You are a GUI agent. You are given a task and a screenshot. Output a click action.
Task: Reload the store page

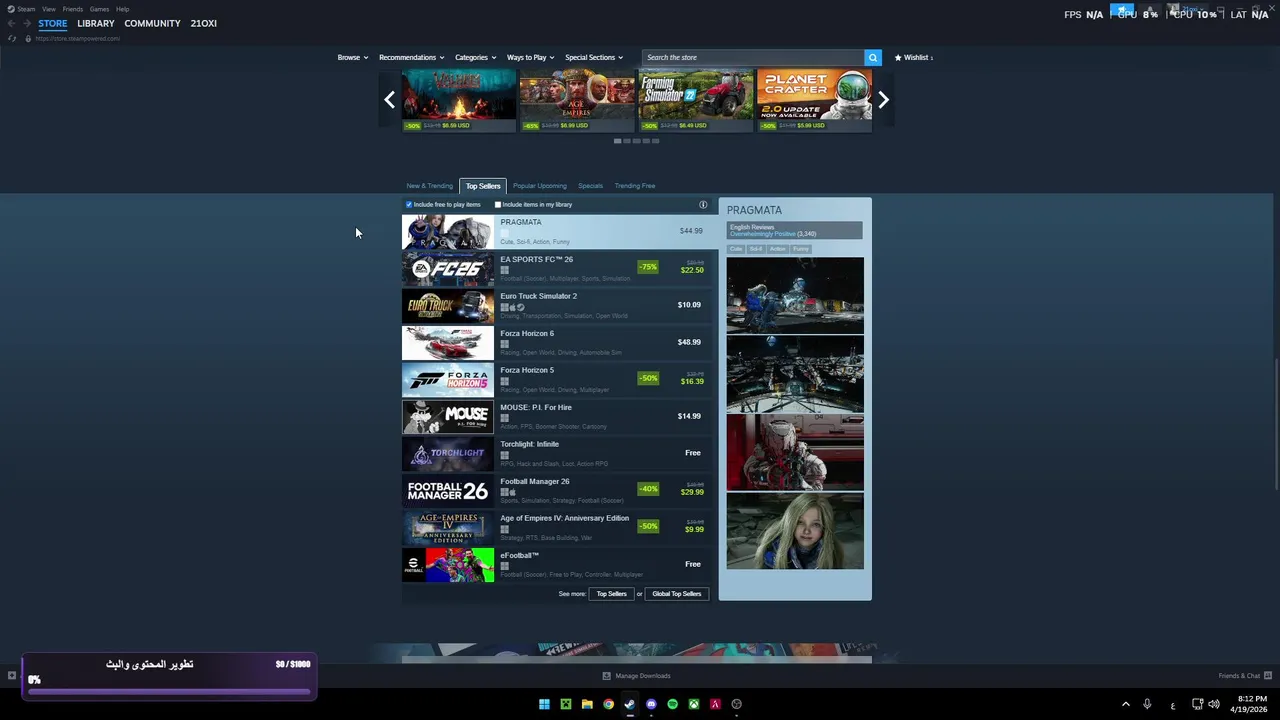click(x=12, y=38)
